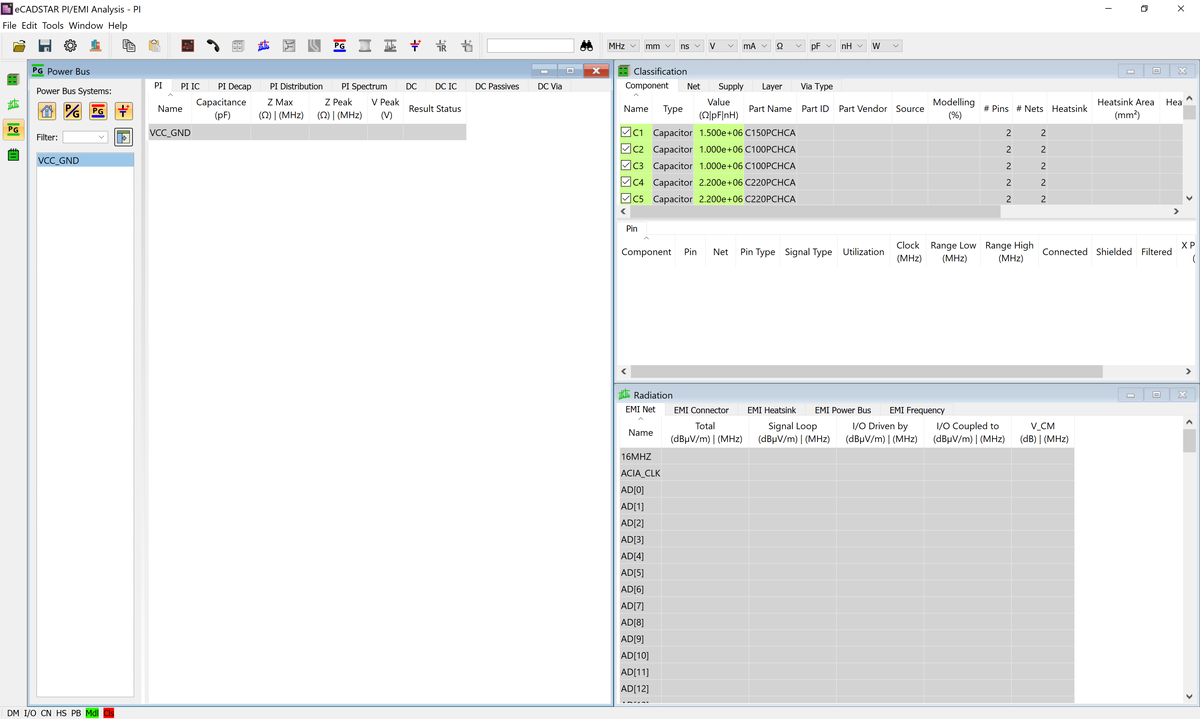Save the project with the floppy disk icon

(x=44, y=46)
